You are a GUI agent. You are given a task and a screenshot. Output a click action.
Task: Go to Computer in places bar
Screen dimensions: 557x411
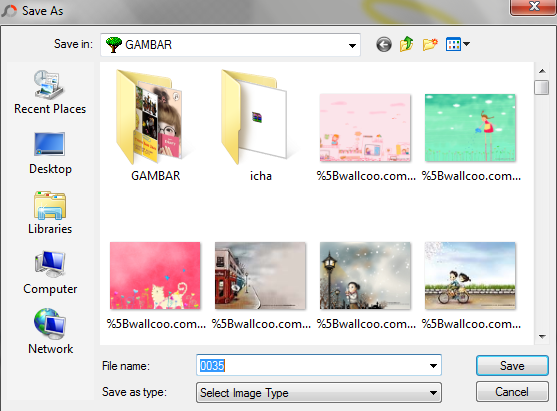[x=50, y=273]
